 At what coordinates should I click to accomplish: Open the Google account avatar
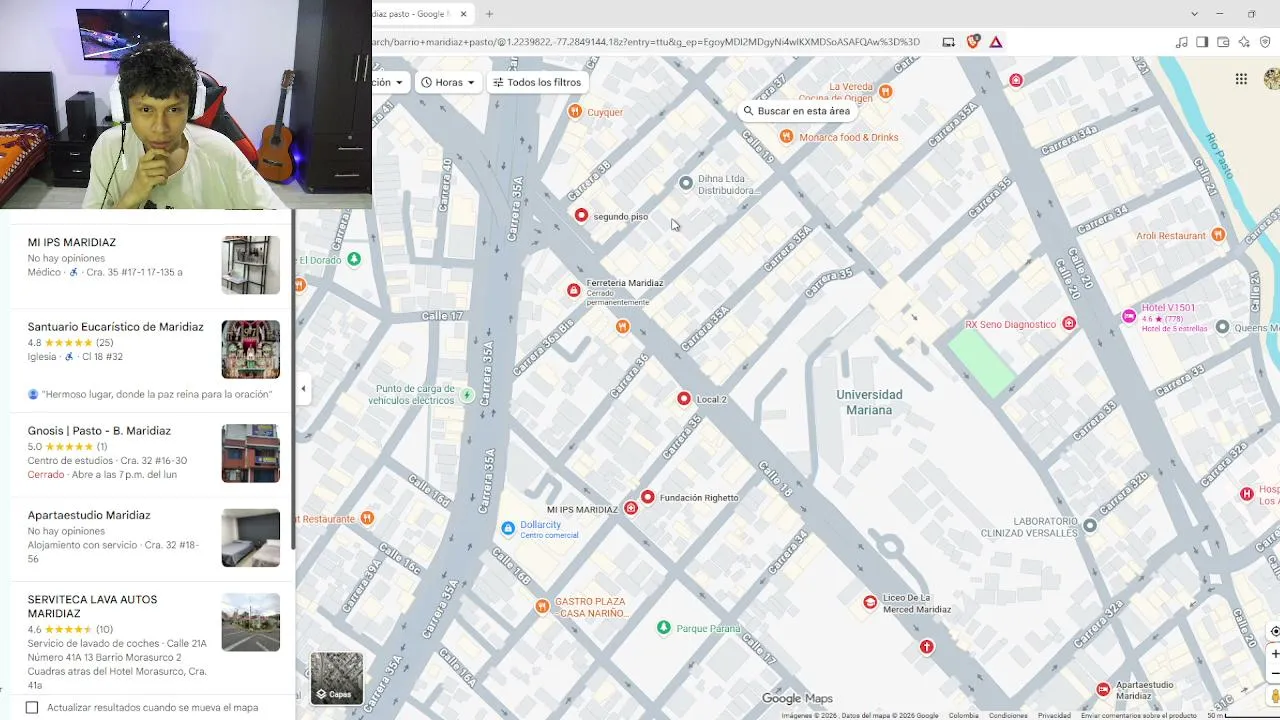pos(1272,79)
